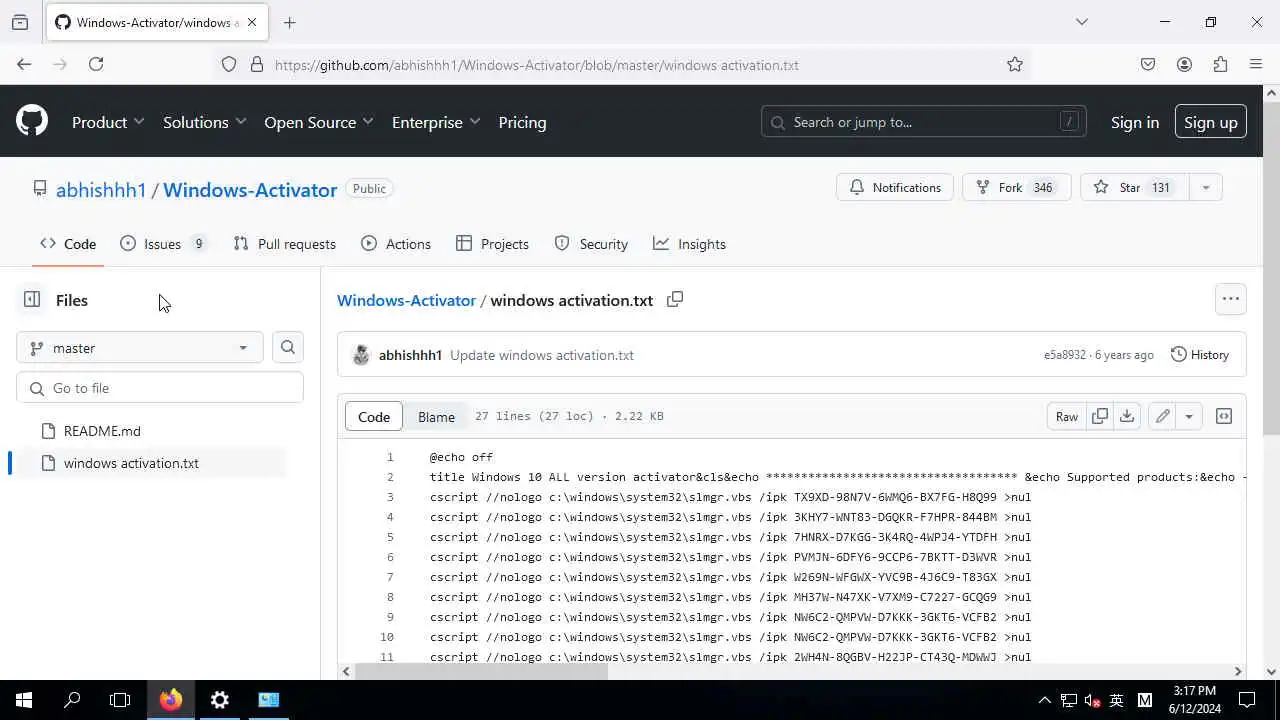Open the Raw file view
The image size is (1280, 720).
point(1067,416)
